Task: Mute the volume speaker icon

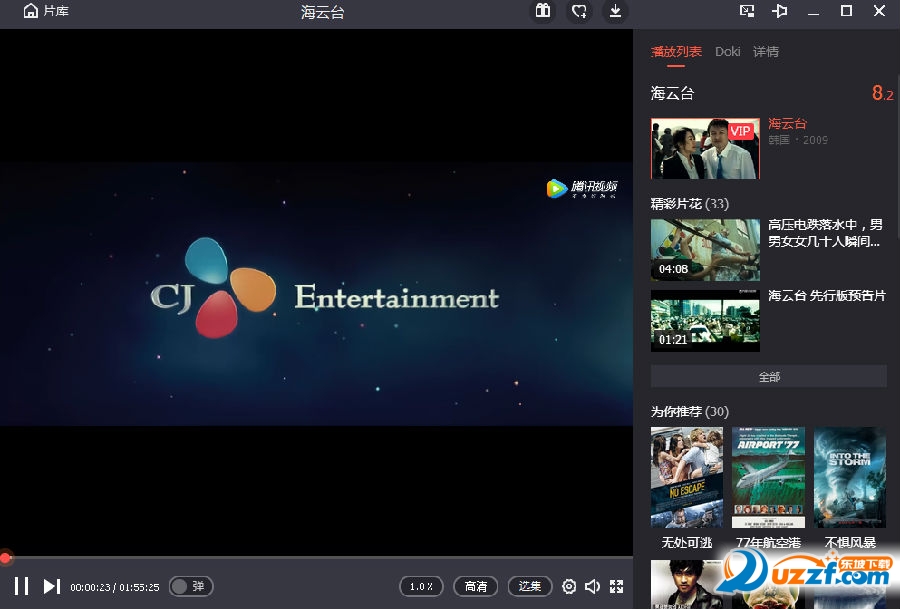Action: click(592, 586)
